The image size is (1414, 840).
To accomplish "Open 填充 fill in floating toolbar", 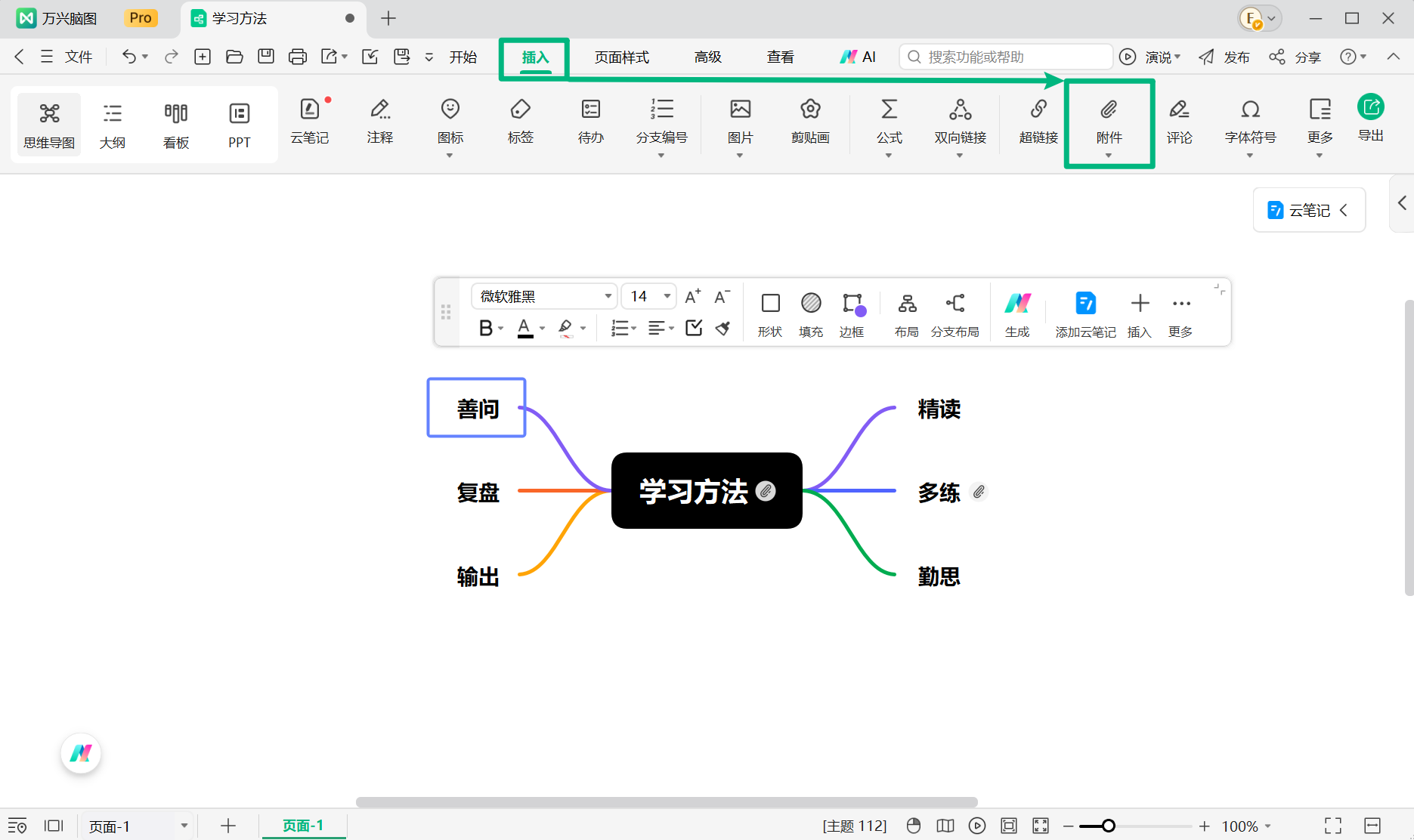I will [811, 315].
